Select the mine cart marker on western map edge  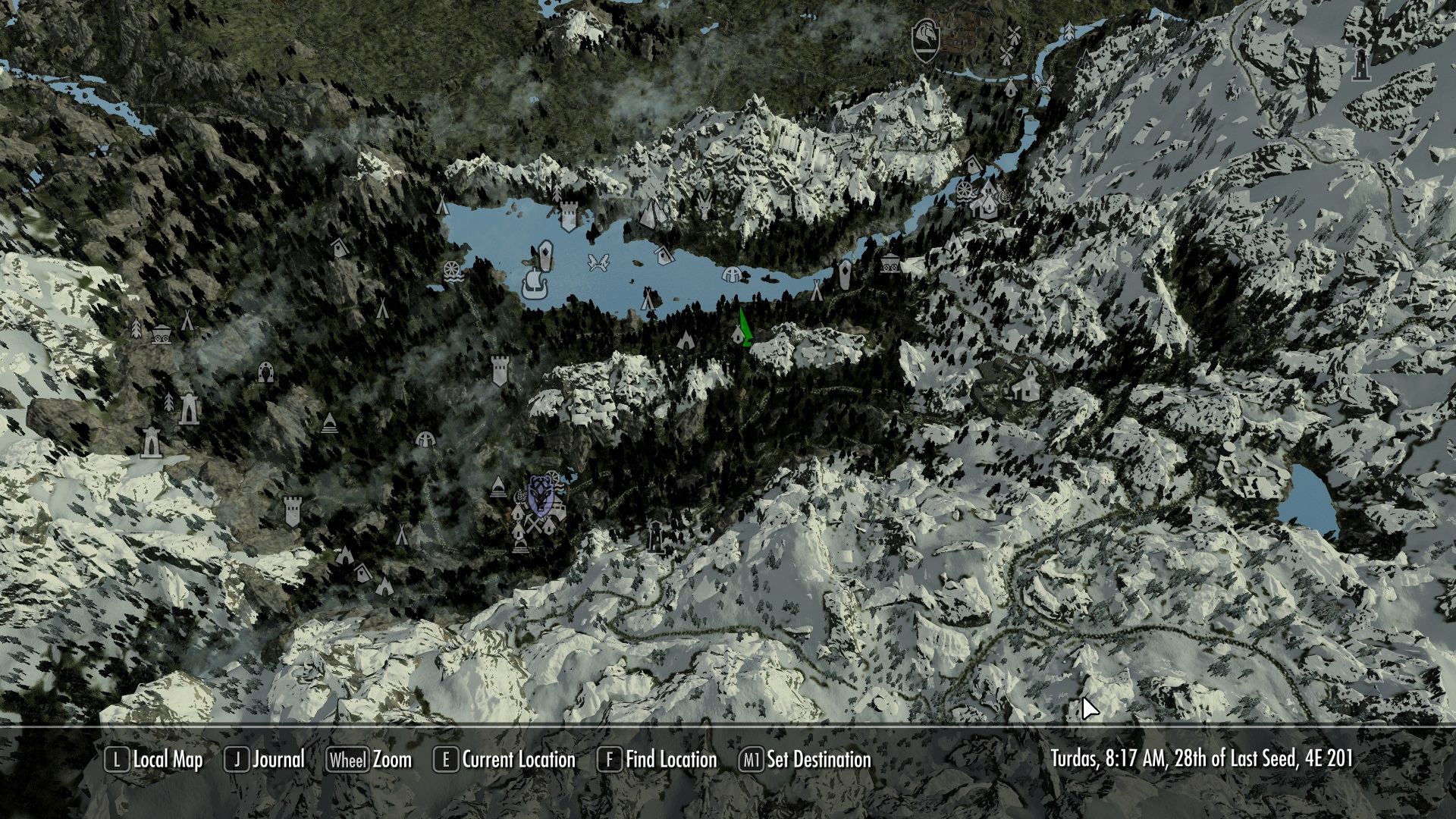click(160, 334)
